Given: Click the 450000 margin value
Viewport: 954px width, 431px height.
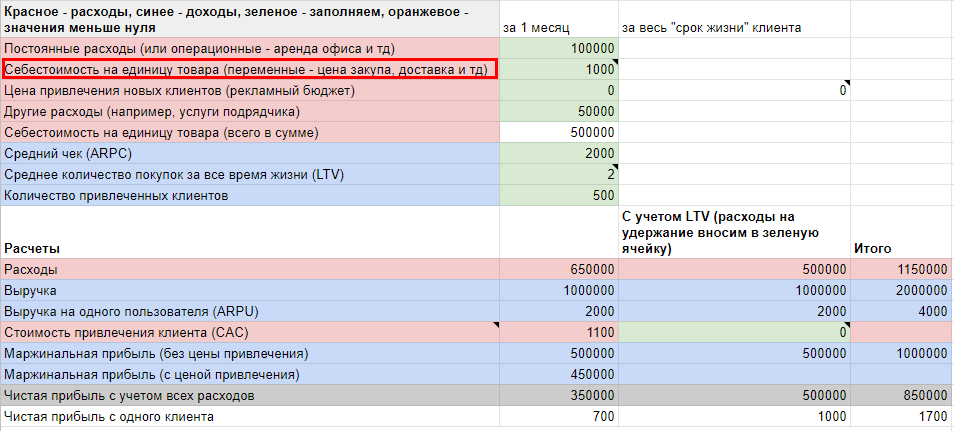Looking at the screenshot, I should point(559,374).
